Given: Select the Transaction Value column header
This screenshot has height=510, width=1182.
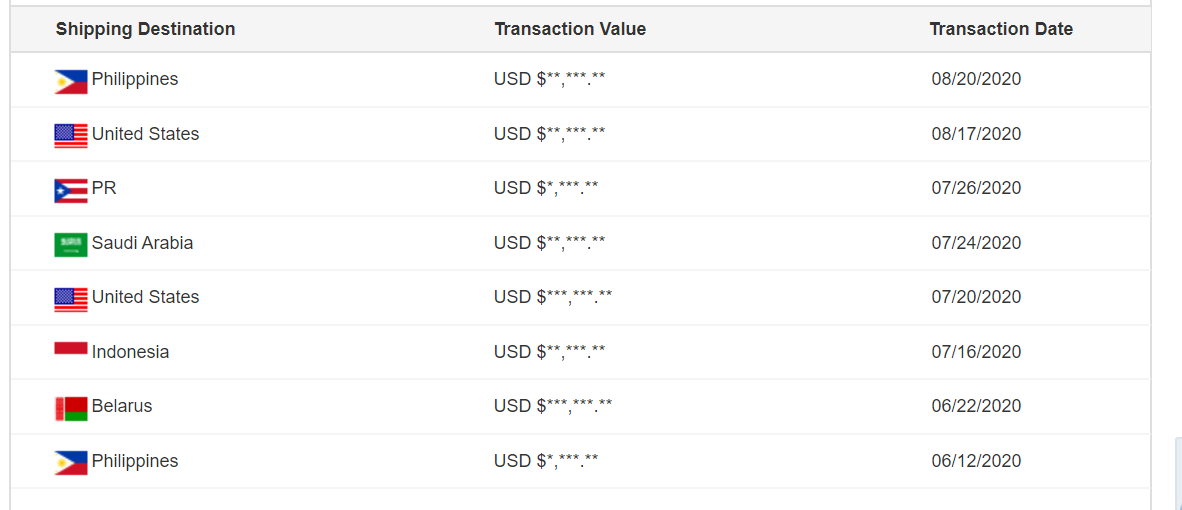Looking at the screenshot, I should click(570, 29).
